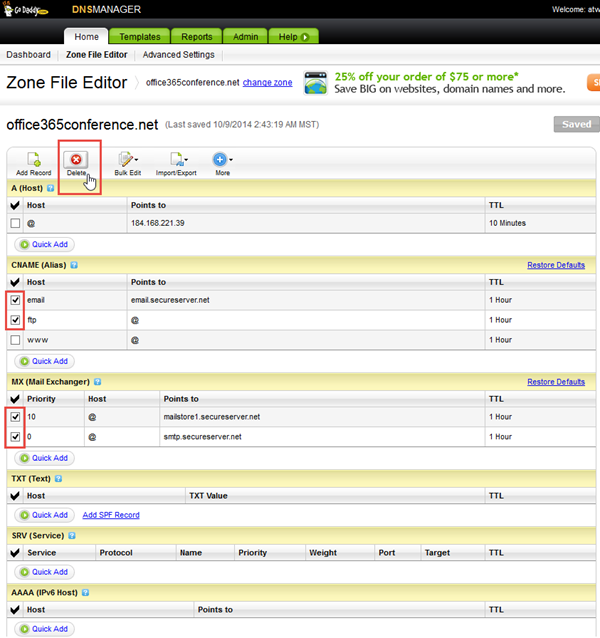Uncheck the mailstore1 MX record checkbox
Image resolution: width=600 pixels, height=638 pixels.
(x=15, y=417)
